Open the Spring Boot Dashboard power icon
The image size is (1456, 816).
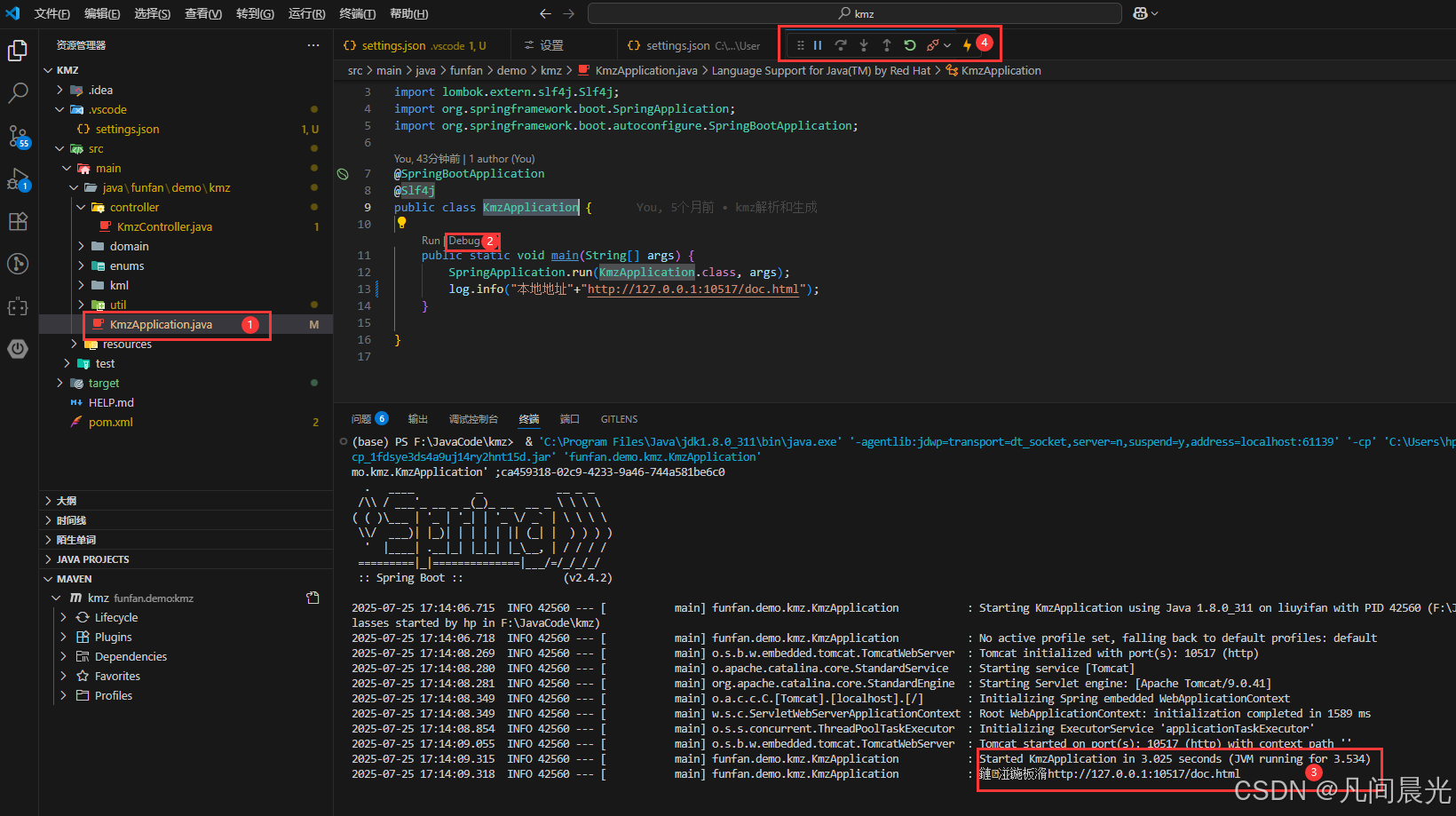18,349
